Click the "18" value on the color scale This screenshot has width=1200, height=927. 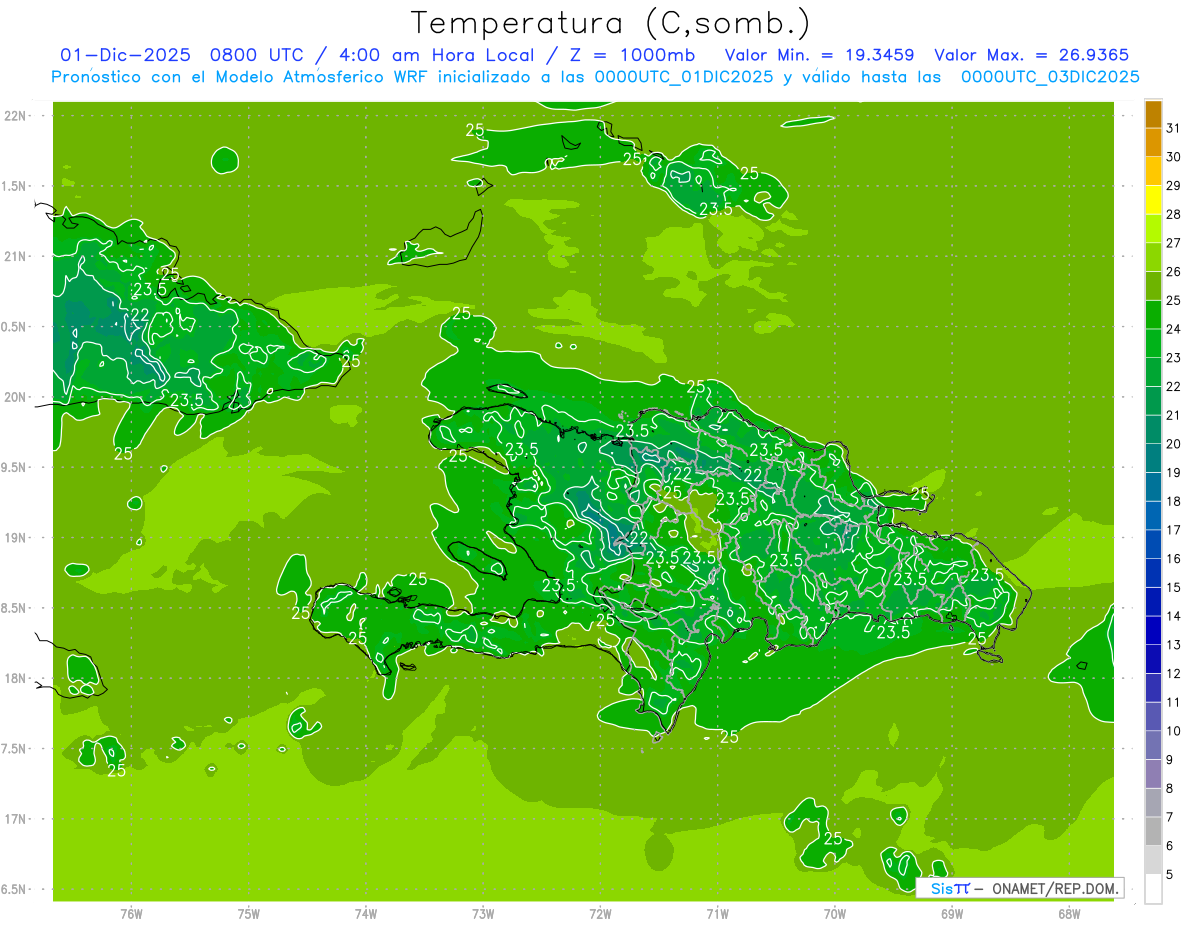point(1174,501)
